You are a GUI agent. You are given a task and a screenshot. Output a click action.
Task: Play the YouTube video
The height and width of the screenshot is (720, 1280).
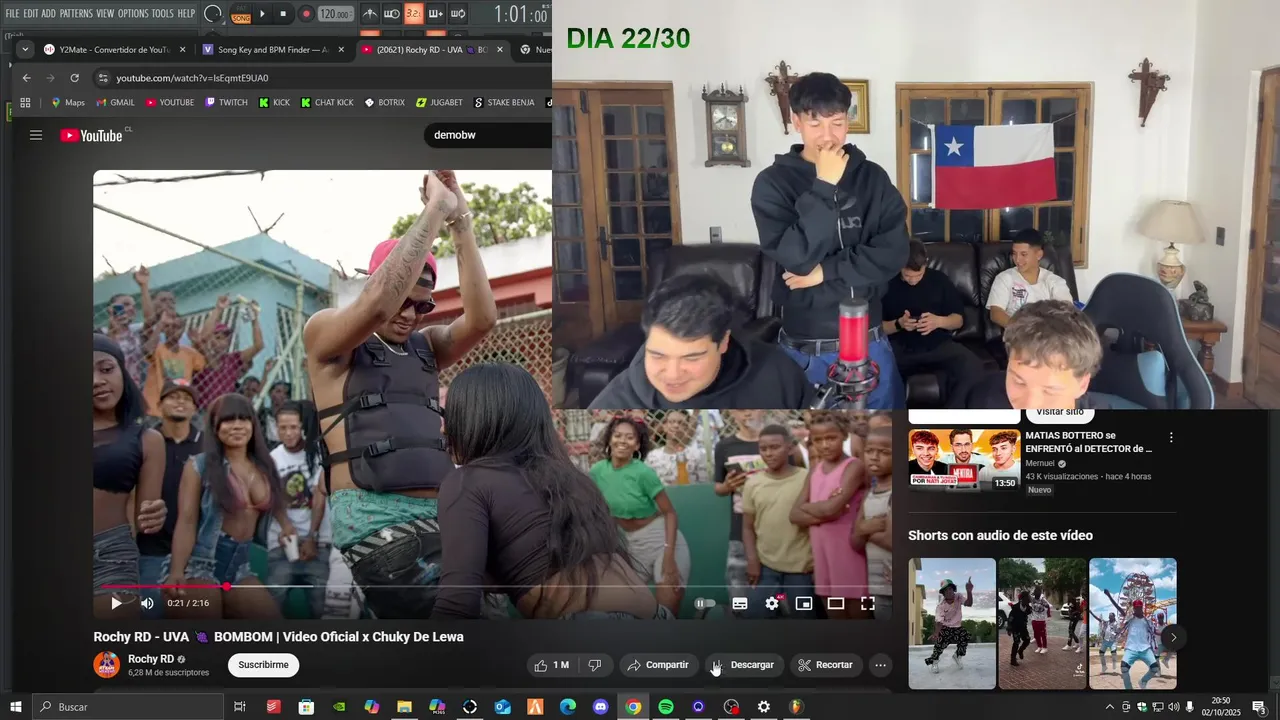(x=116, y=603)
